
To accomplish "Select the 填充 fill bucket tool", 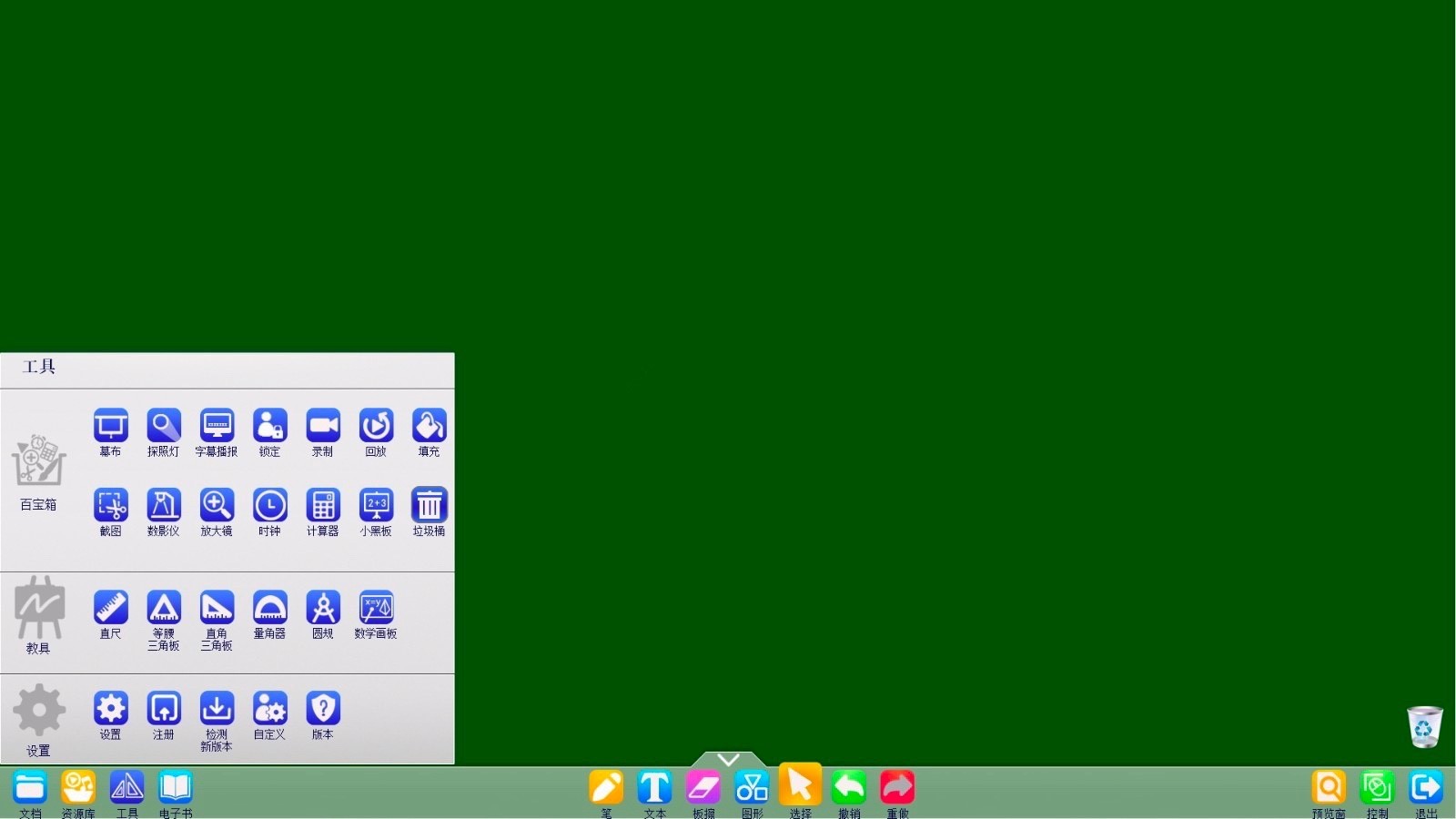I will tap(430, 426).
